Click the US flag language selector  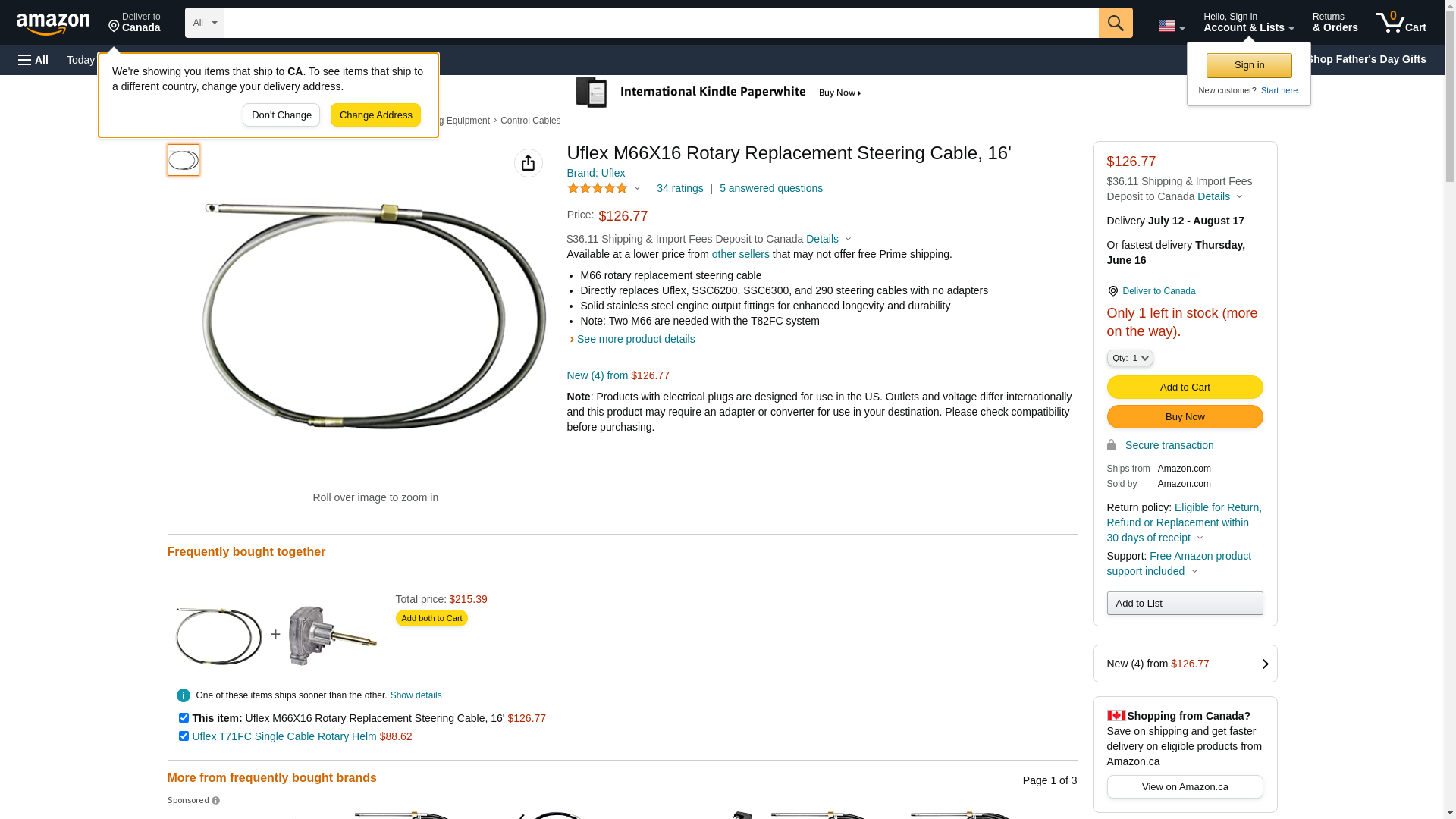click(1171, 26)
